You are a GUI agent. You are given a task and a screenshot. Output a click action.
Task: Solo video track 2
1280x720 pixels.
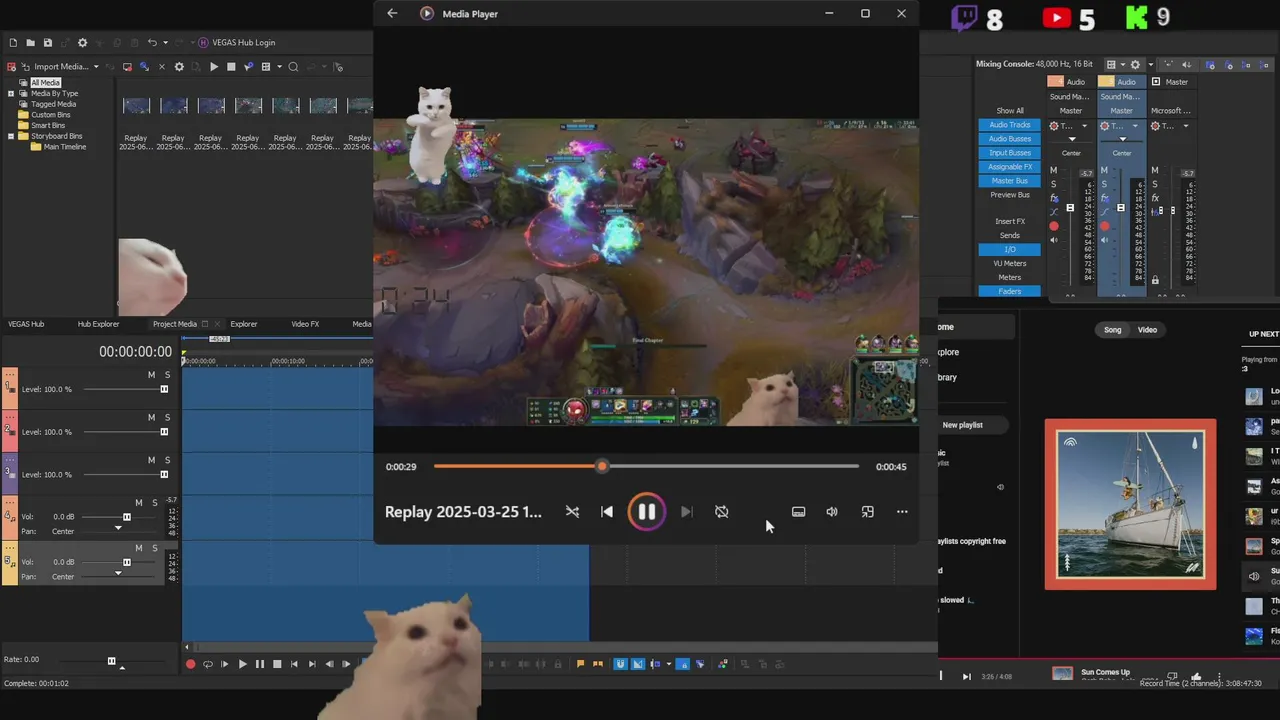tap(167, 418)
